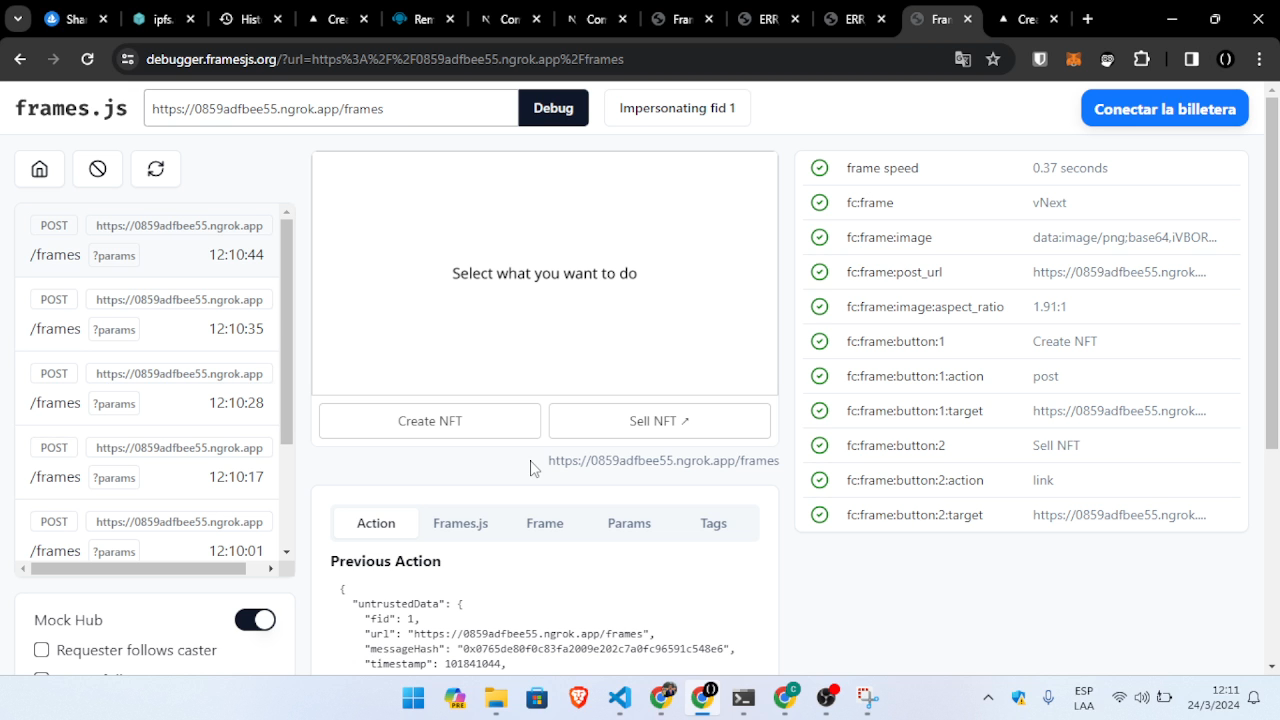
Task: Toggle the Mock Hub switch
Action: (x=255, y=620)
